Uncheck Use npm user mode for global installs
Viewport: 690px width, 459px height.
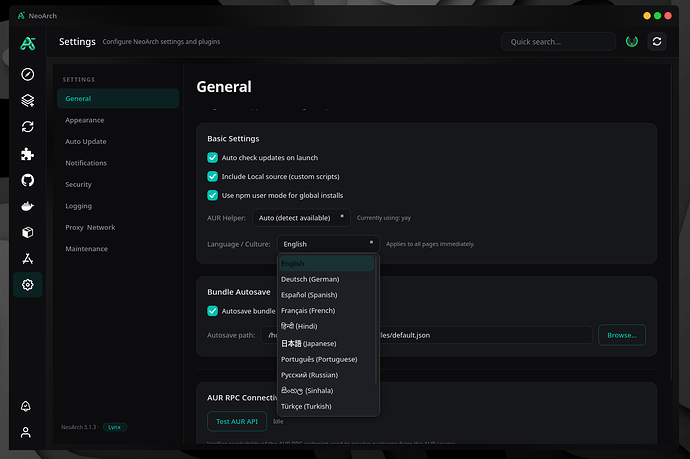tap(213, 195)
